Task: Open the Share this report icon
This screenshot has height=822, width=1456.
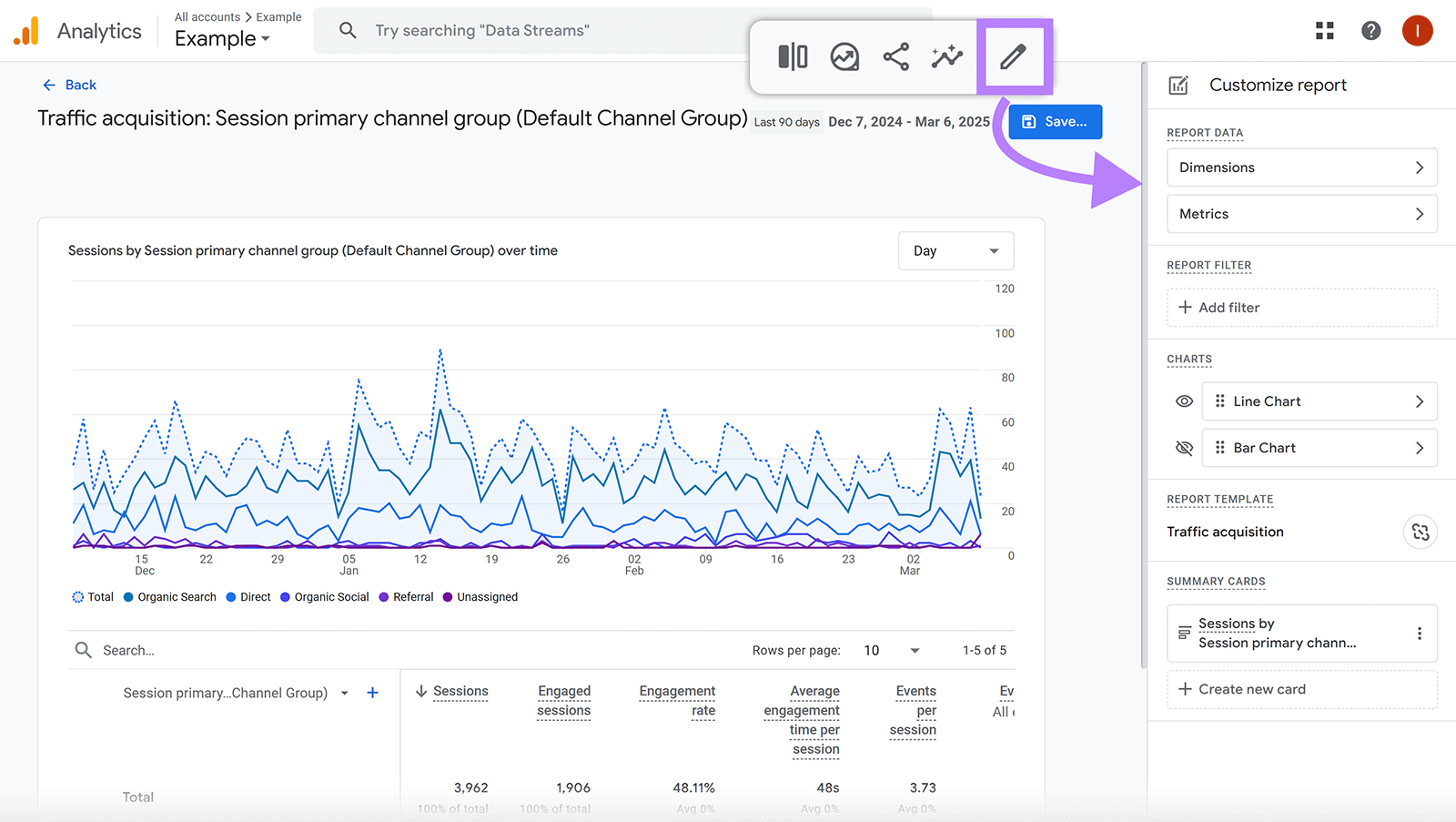Action: click(x=895, y=56)
